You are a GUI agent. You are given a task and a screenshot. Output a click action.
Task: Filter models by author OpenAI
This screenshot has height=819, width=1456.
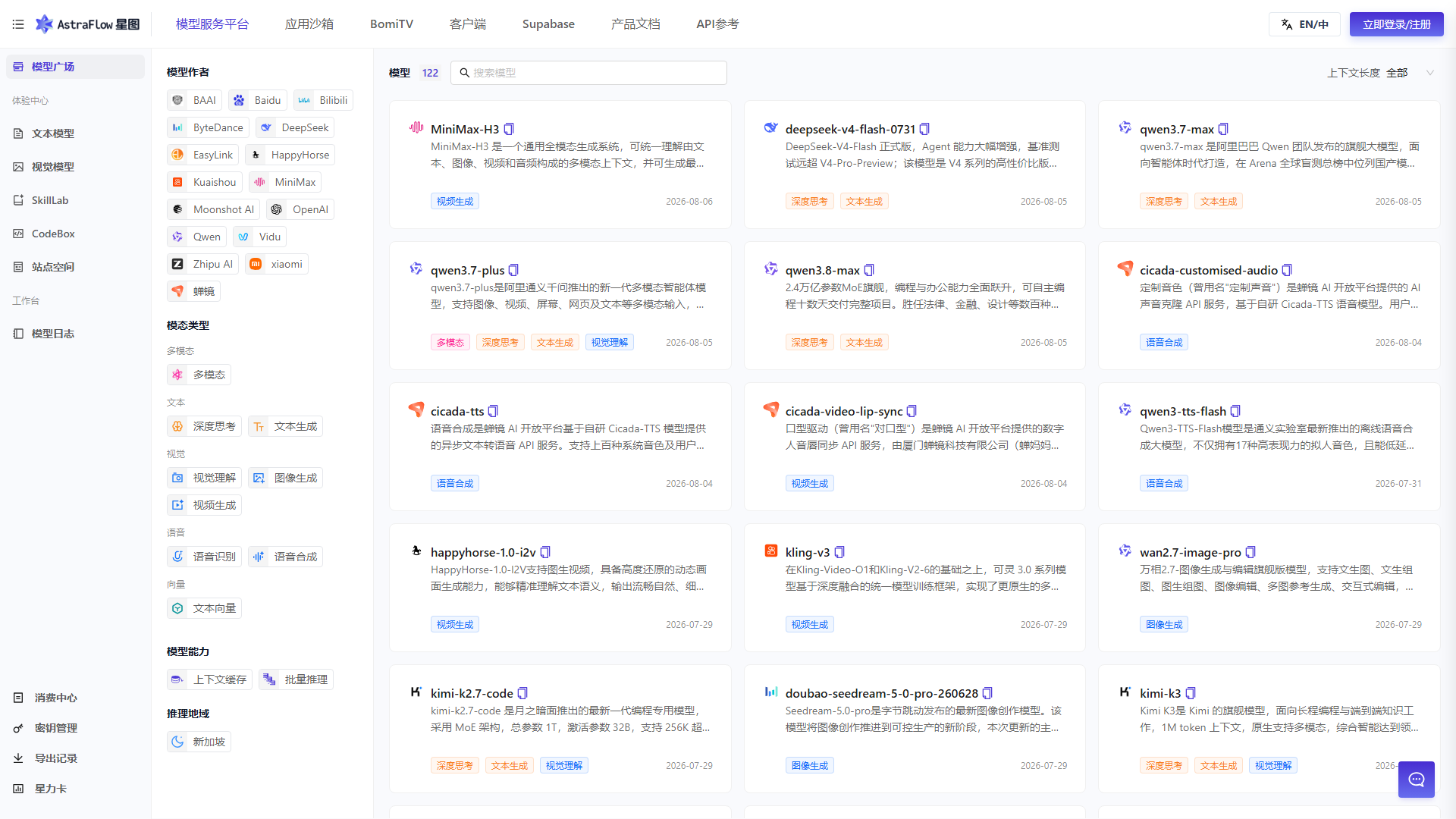point(300,209)
